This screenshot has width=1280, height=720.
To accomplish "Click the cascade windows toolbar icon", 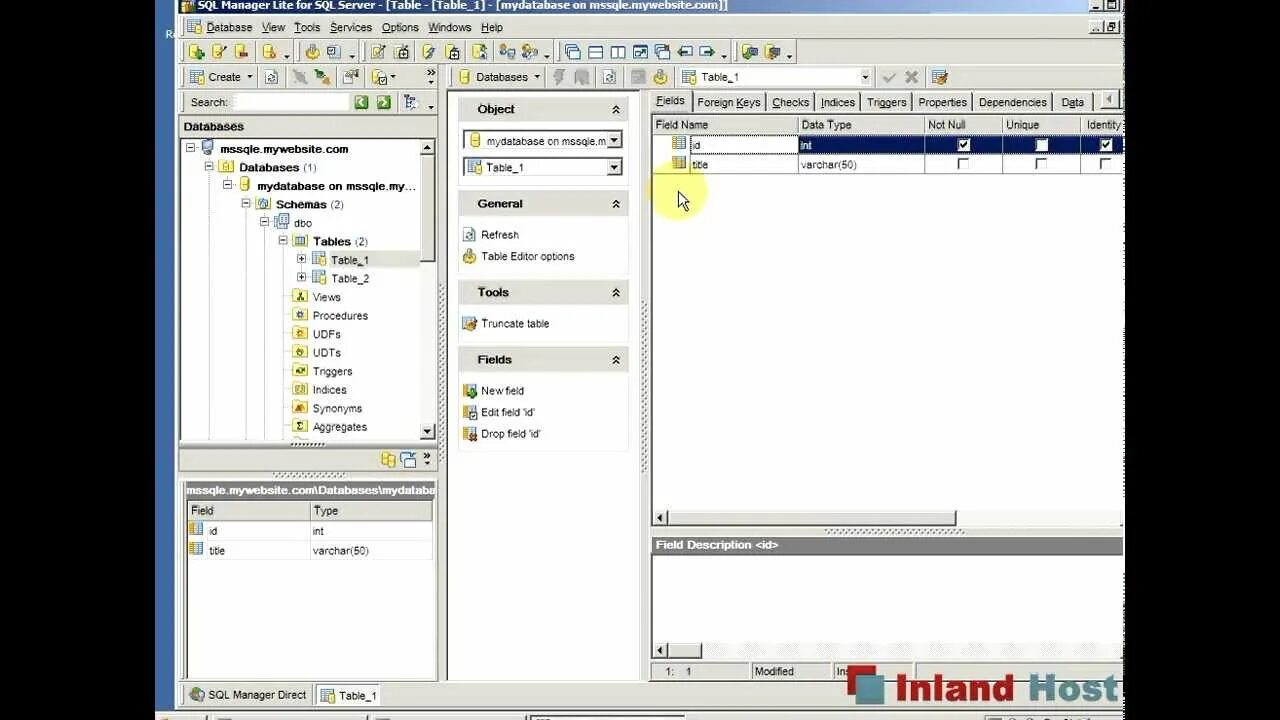I will pos(572,52).
